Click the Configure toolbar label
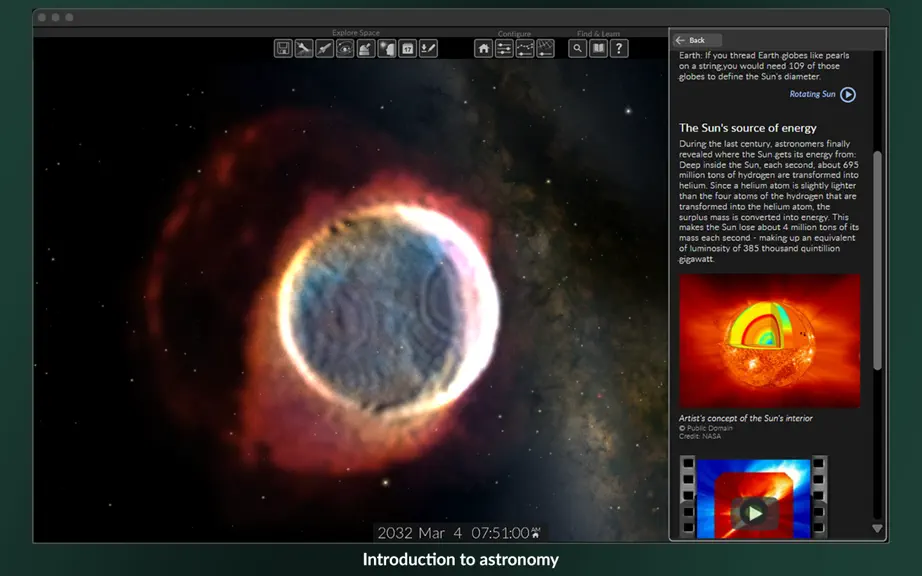The height and width of the screenshot is (576, 922). [x=514, y=34]
